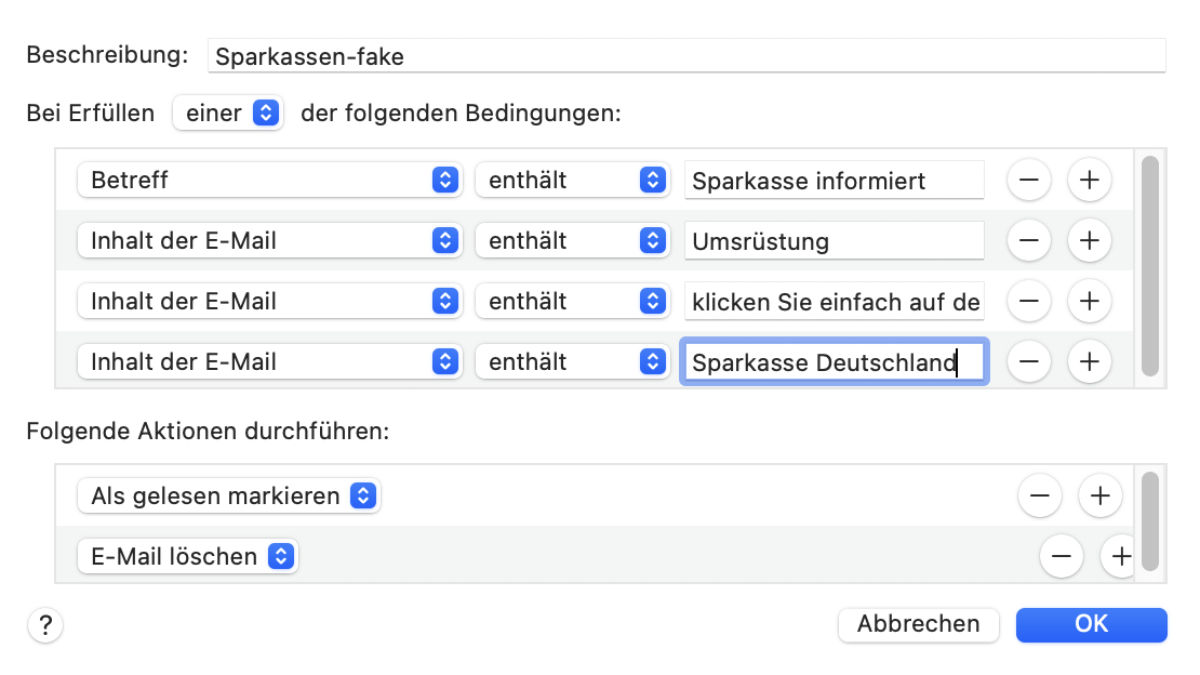1200x675 pixels.
Task: Open the 'Als gelesen markieren' action dropdown
Action: click(x=228, y=496)
